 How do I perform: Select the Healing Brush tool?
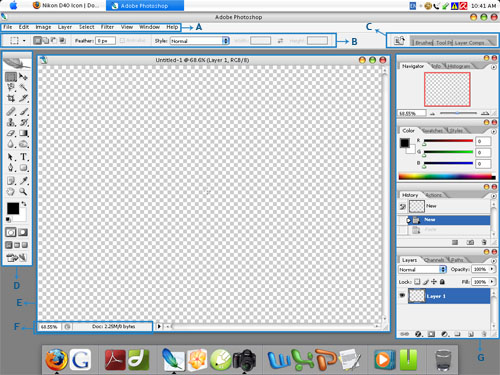pyautogui.click(x=11, y=111)
